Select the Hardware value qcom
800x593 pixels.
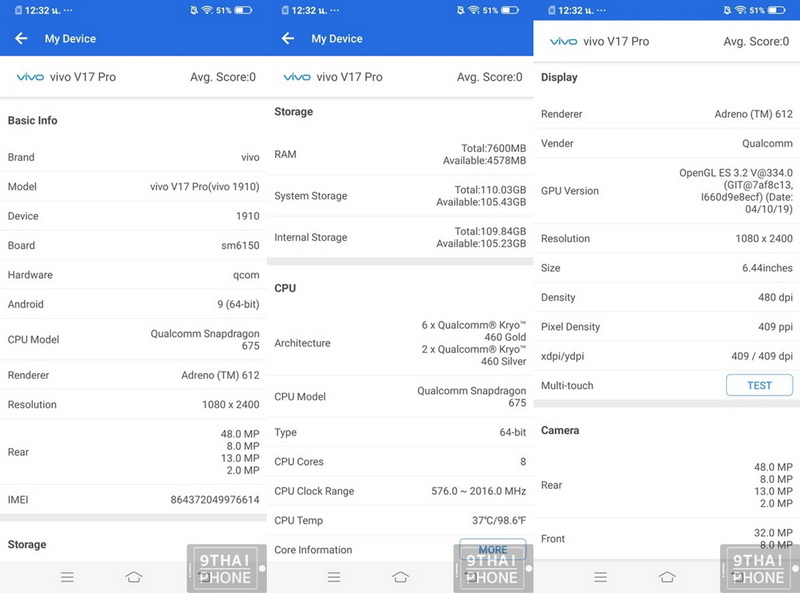pos(246,275)
